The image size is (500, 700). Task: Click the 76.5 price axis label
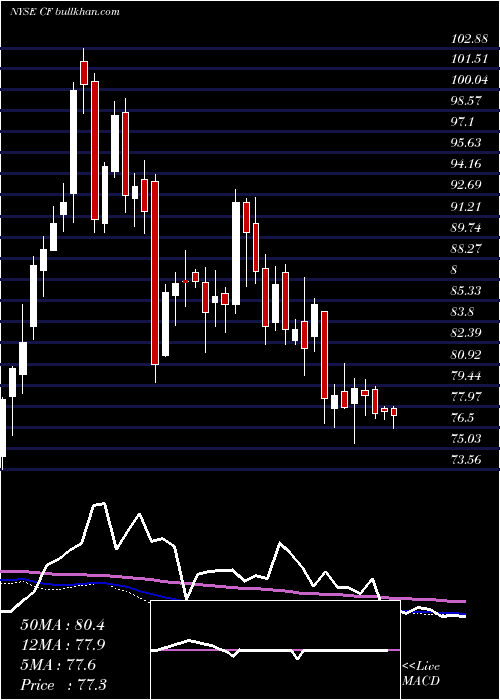coord(462,418)
